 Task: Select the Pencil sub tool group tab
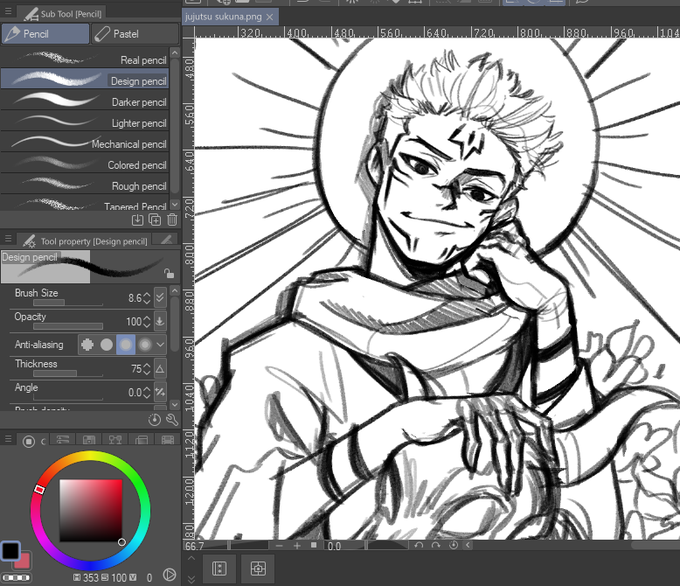tap(45, 34)
